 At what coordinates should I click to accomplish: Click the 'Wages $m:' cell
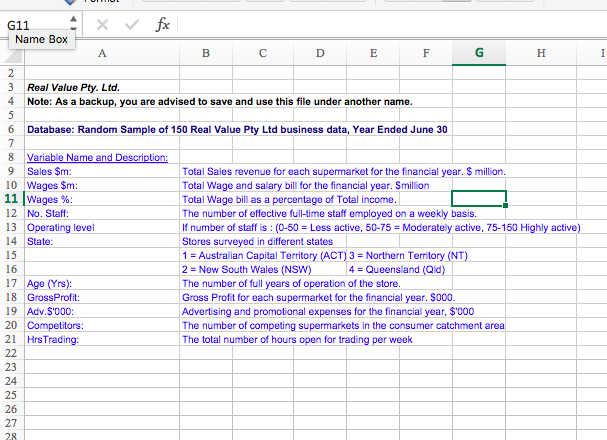coord(102,185)
